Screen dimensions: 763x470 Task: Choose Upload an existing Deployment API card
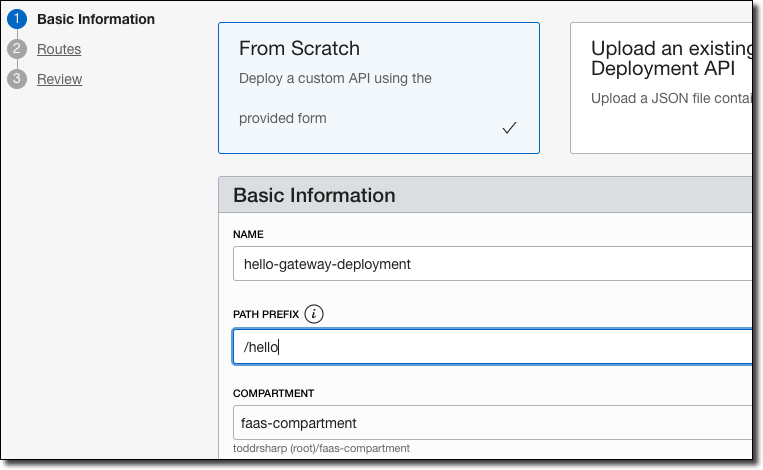click(x=665, y=88)
